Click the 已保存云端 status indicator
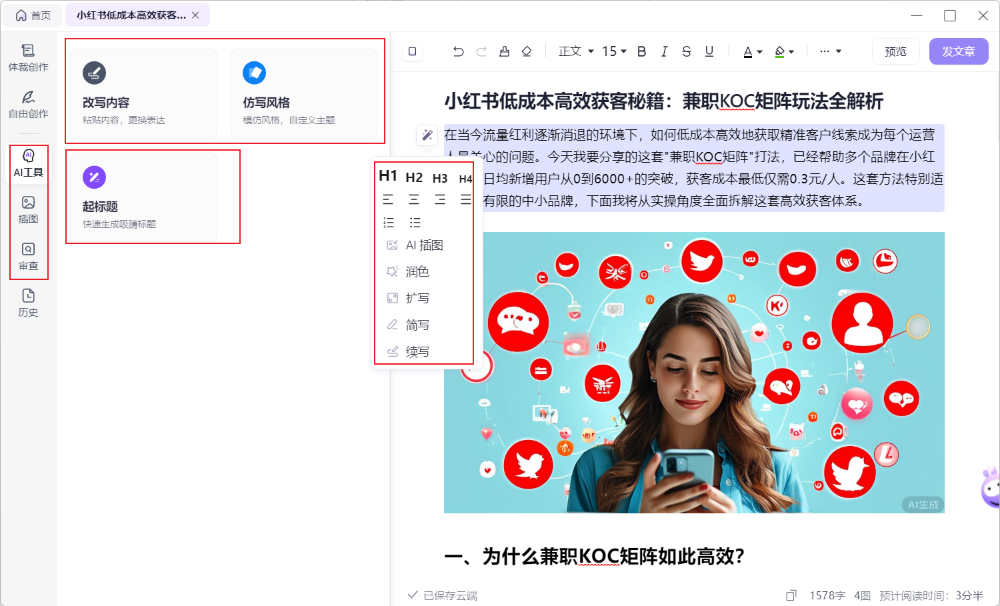 coord(442,595)
